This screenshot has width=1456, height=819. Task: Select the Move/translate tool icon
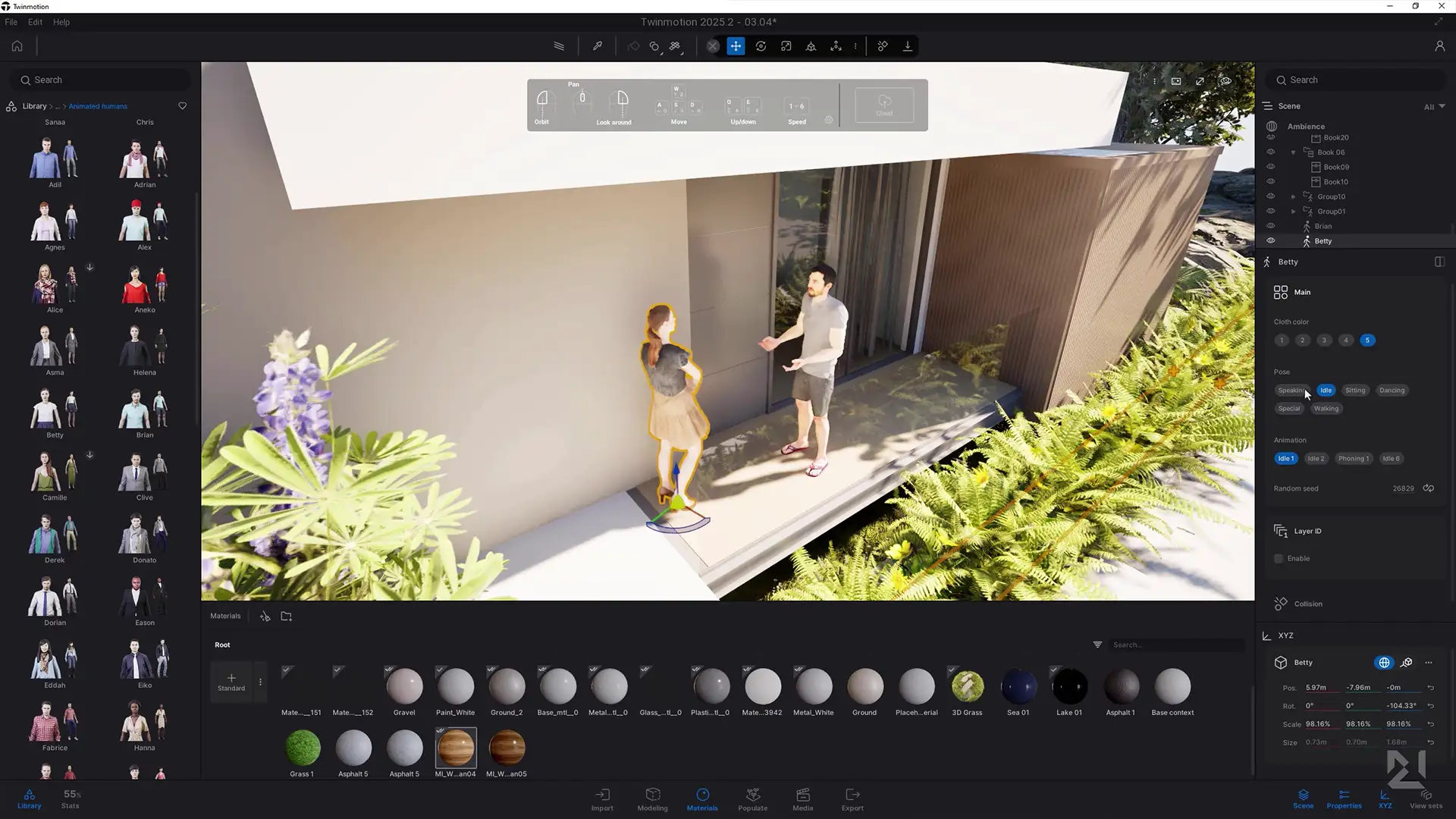click(736, 46)
